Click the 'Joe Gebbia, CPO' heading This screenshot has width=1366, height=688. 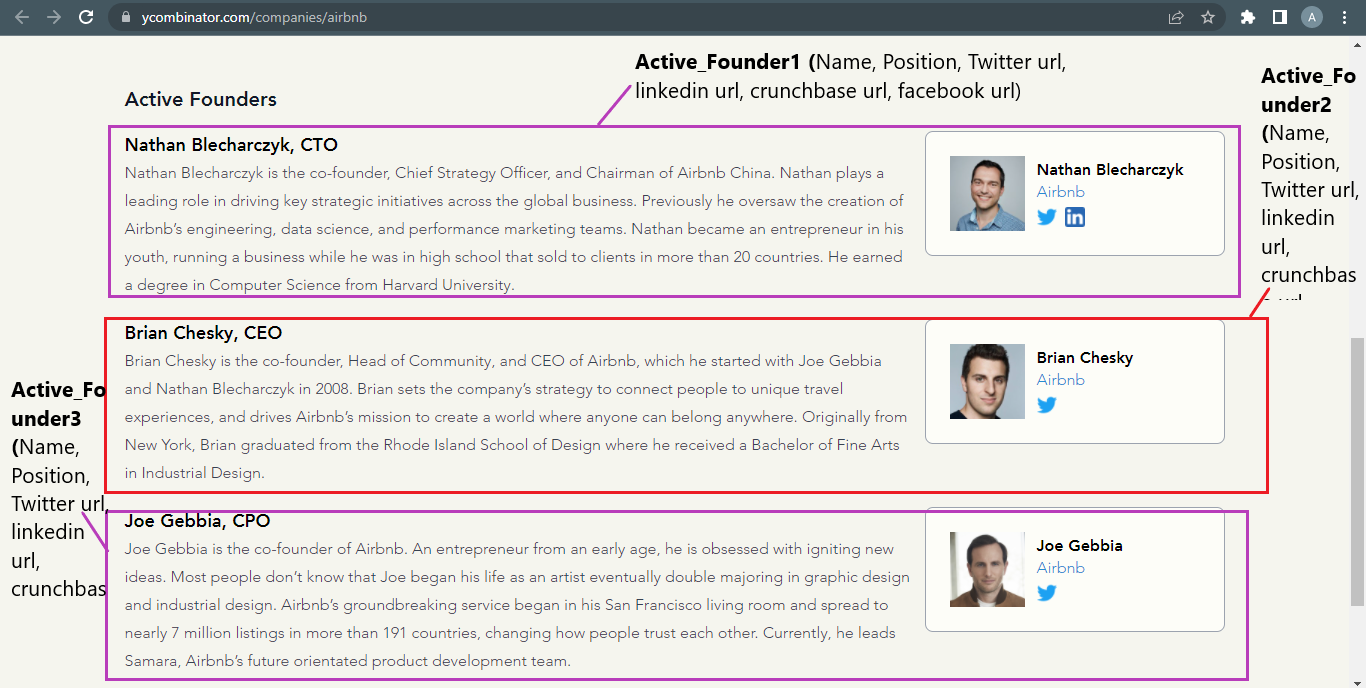pos(198,521)
